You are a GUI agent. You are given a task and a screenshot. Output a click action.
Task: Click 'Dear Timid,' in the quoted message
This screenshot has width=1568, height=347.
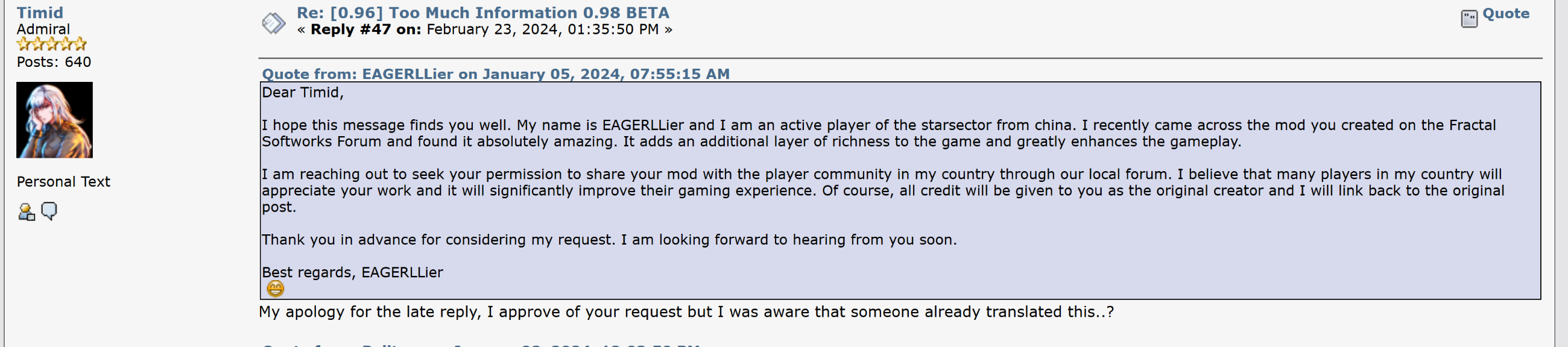303,92
